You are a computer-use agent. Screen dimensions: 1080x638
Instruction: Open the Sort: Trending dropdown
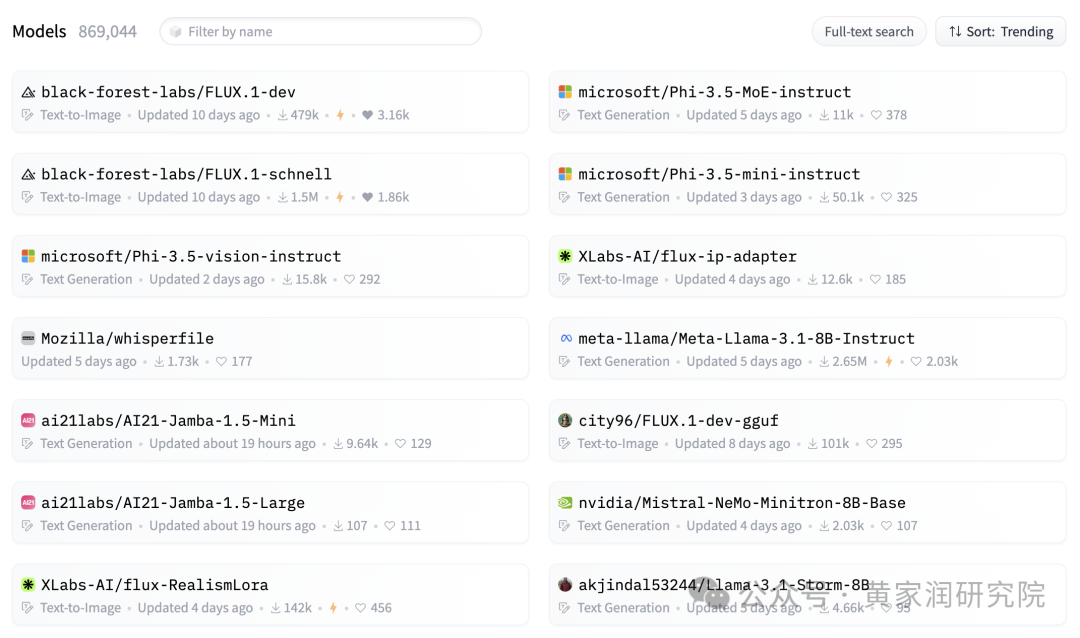1000,32
